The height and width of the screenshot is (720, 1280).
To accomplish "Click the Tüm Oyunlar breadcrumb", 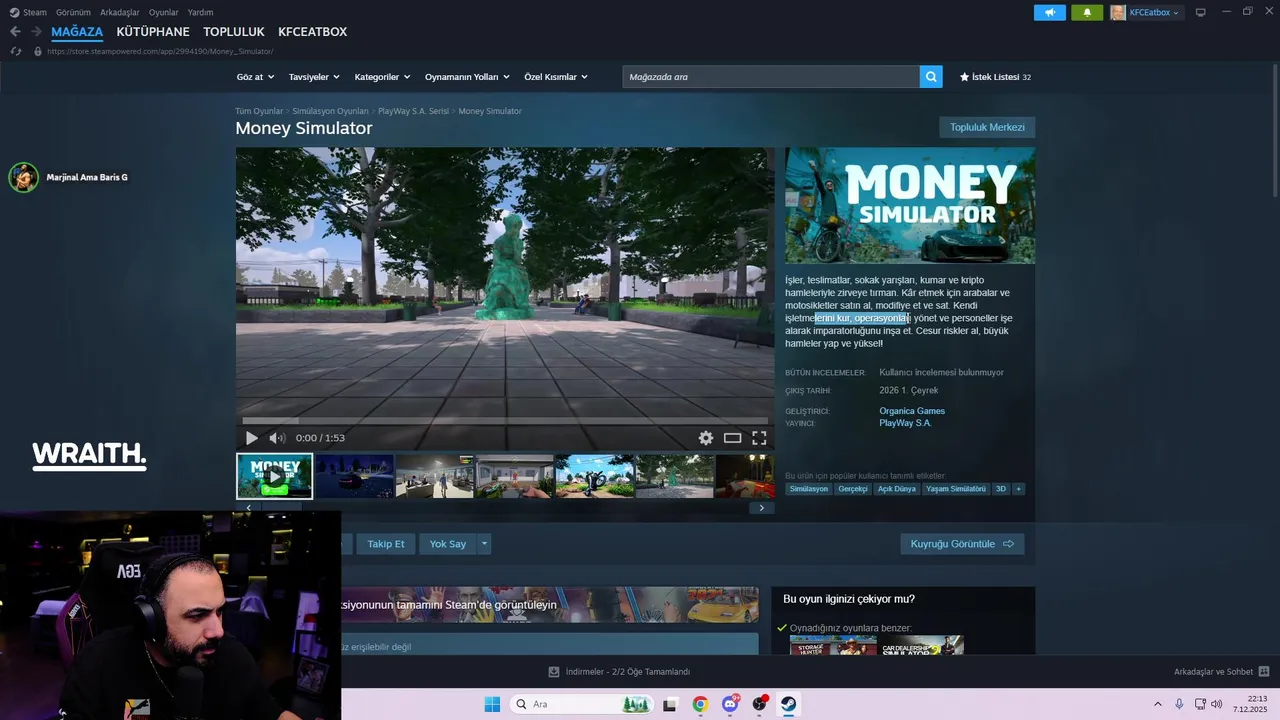I will coord(259,111).
